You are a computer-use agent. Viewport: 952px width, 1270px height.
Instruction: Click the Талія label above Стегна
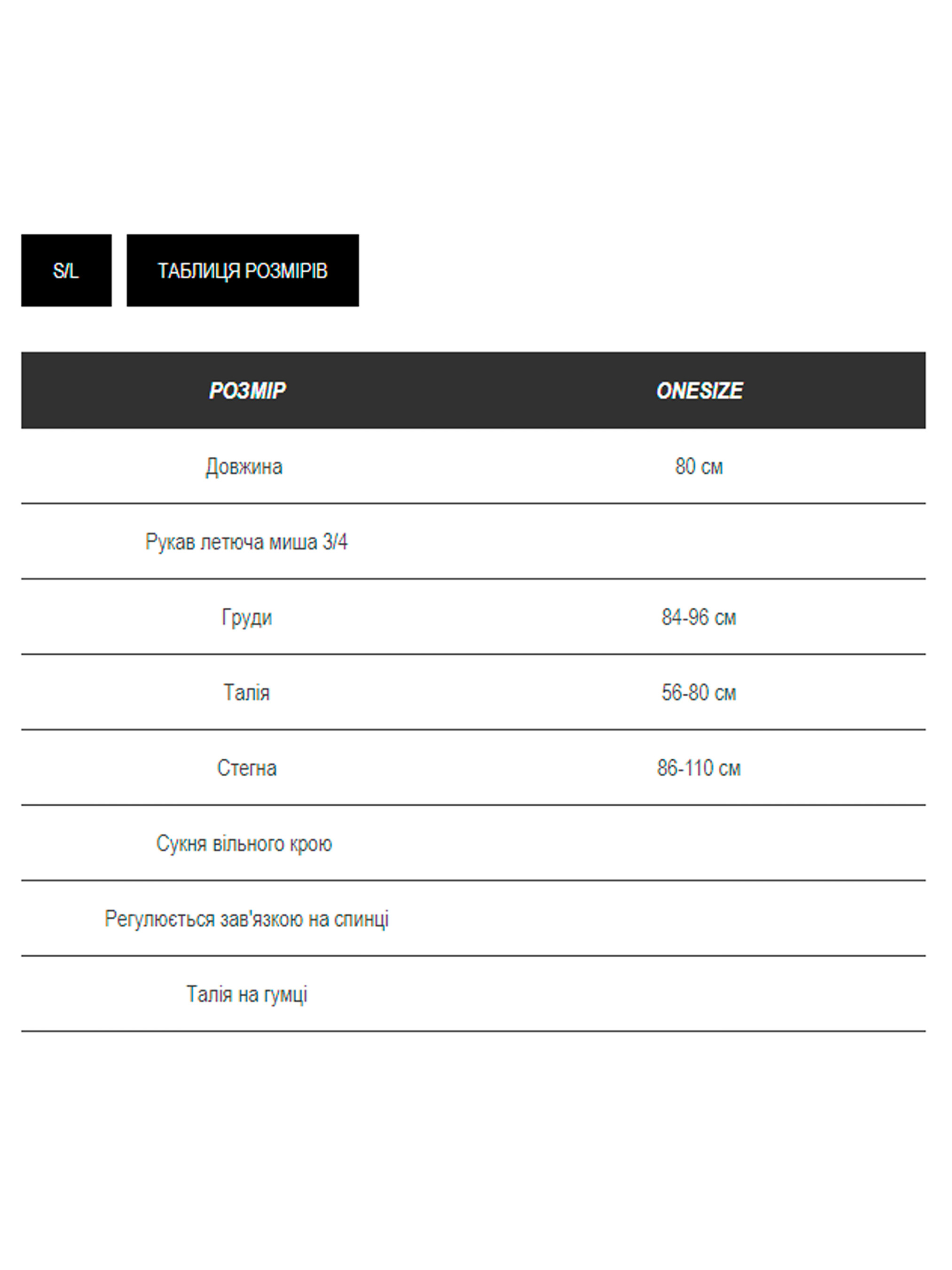(x=247, y=693)
